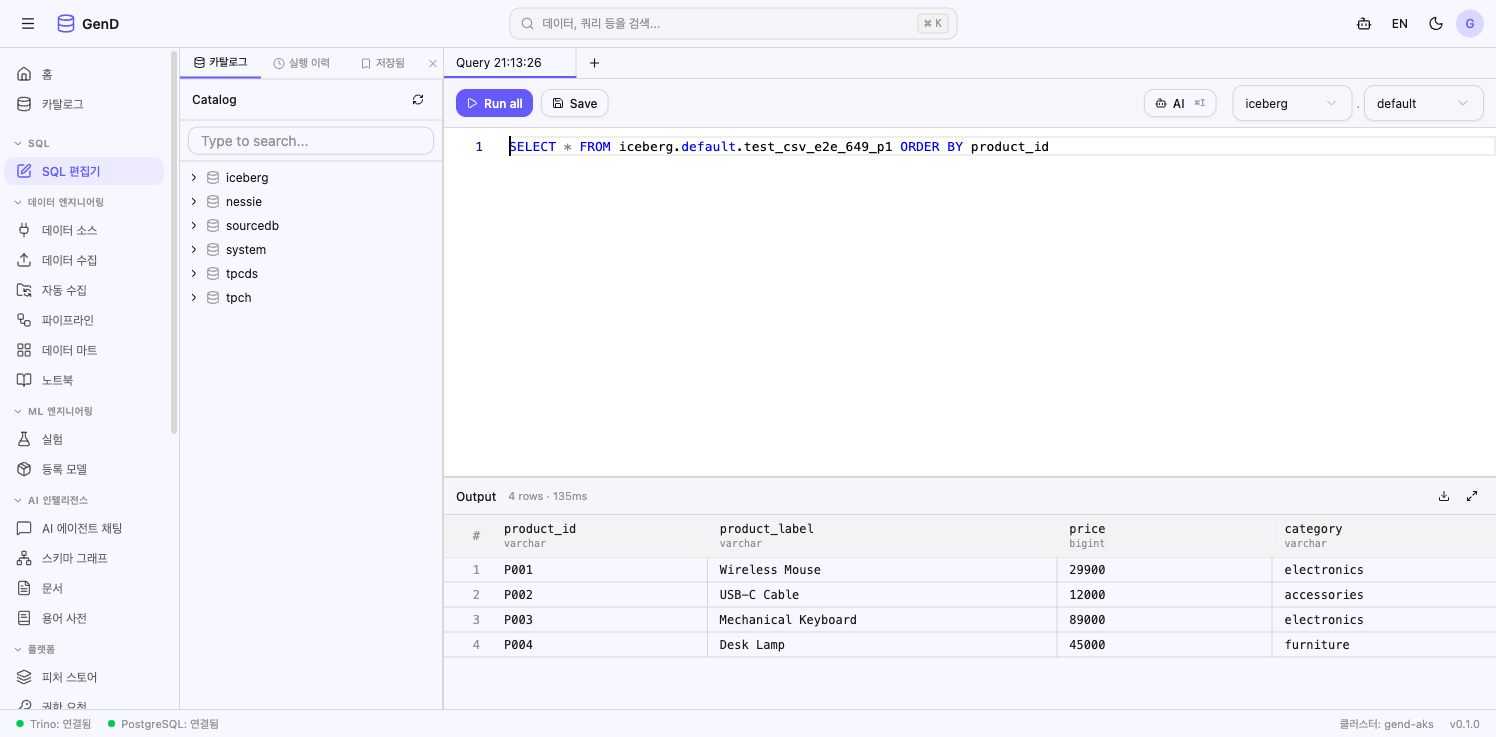Switch to dark mode with moon icon
1496x737 pixels.
click(1436, 24)
